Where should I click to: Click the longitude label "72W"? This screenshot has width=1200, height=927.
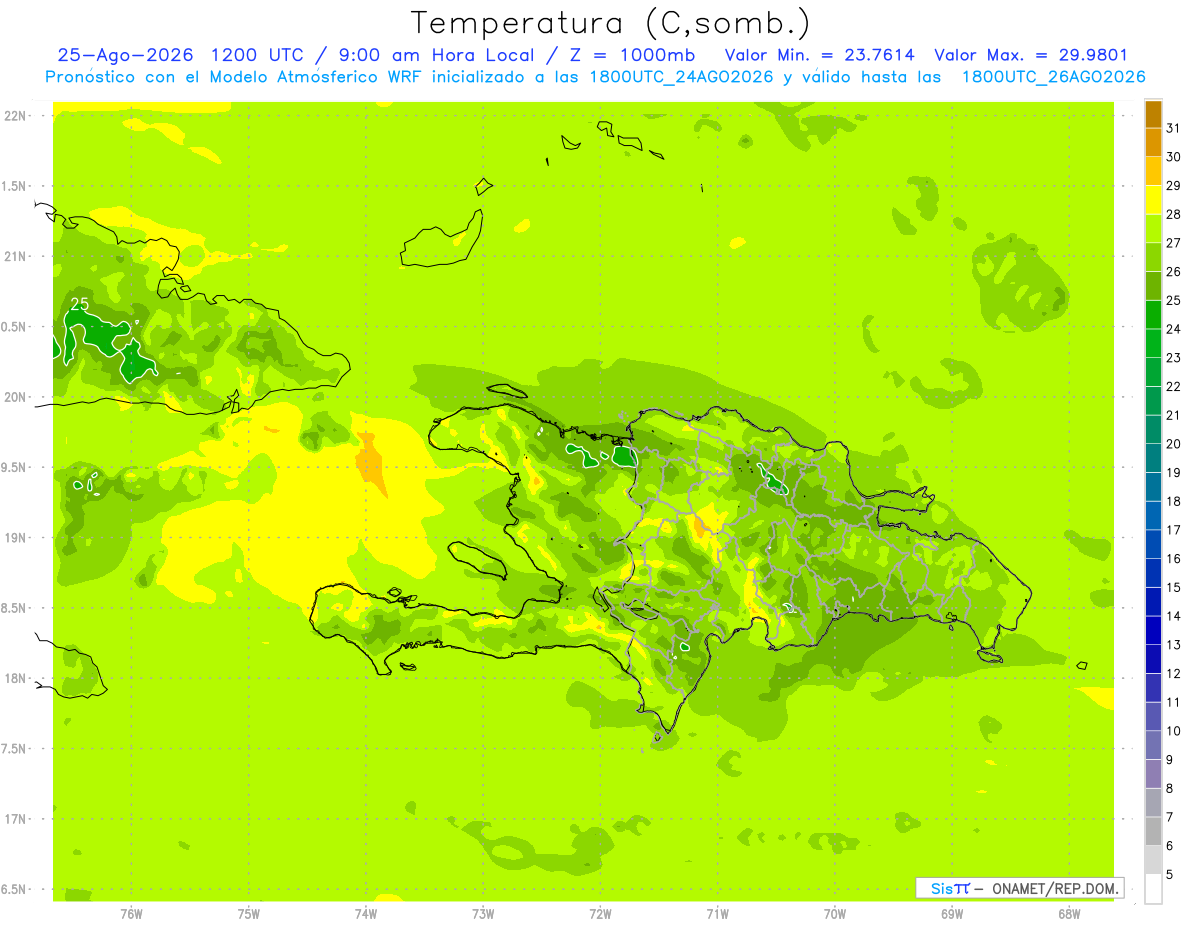[600, 915]
